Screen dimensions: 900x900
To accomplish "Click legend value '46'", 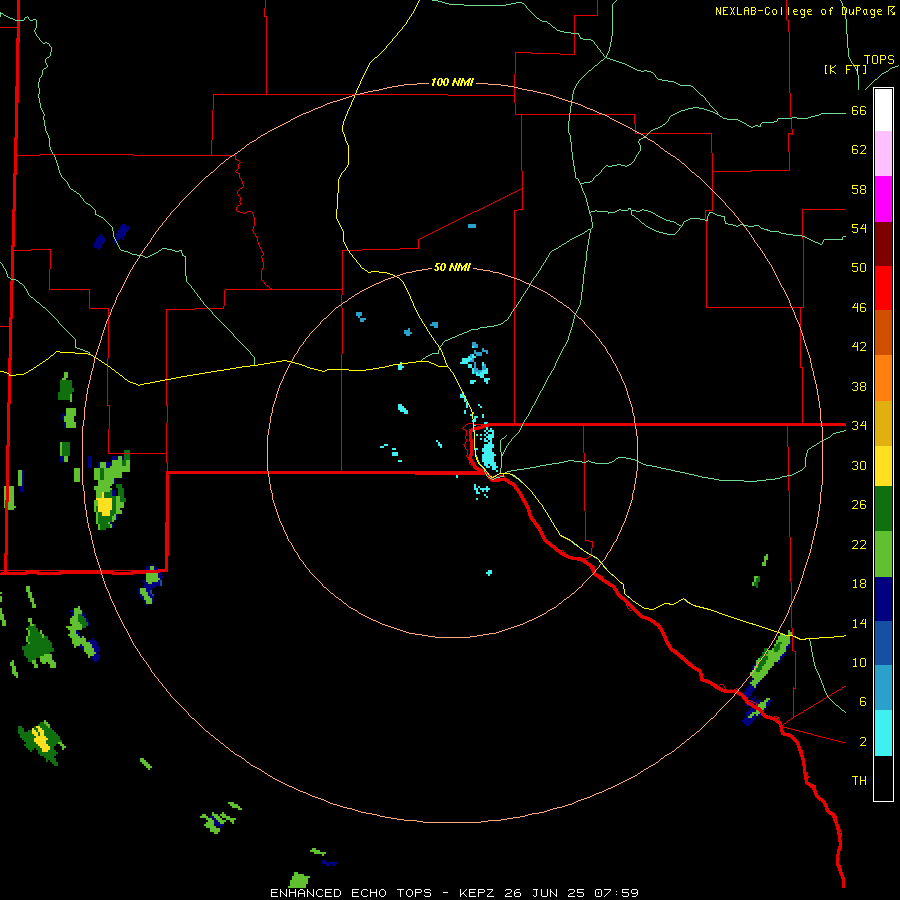I will 859,308.
